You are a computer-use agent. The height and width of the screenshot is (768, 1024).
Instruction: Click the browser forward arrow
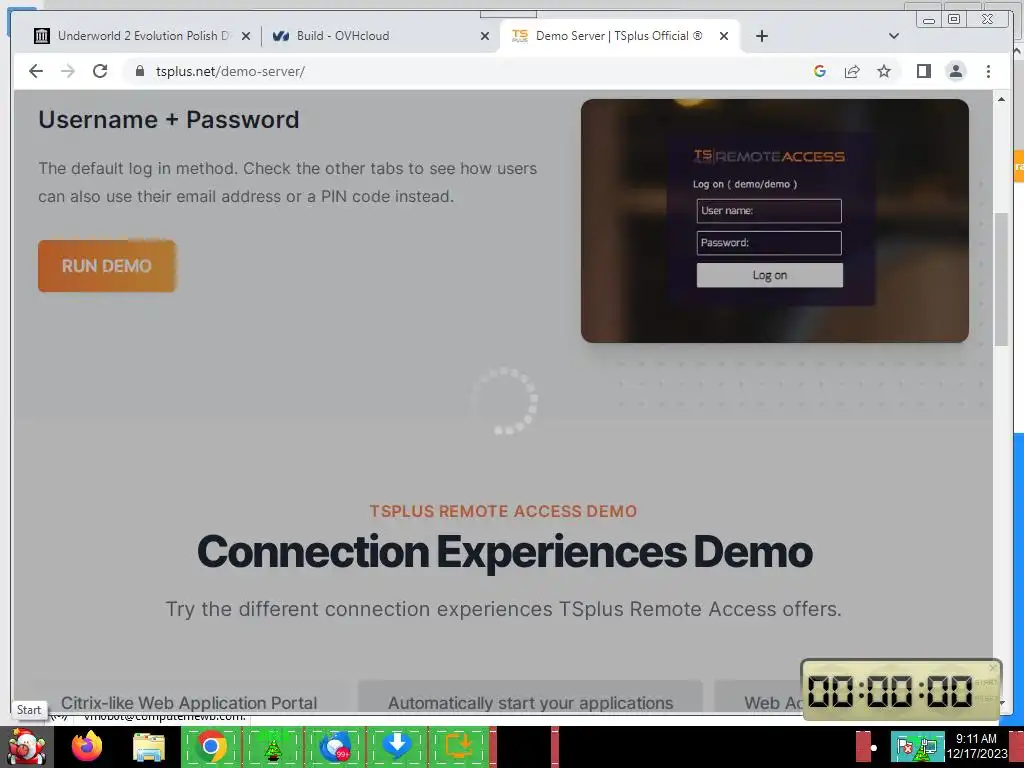click(x=68, y=71)
